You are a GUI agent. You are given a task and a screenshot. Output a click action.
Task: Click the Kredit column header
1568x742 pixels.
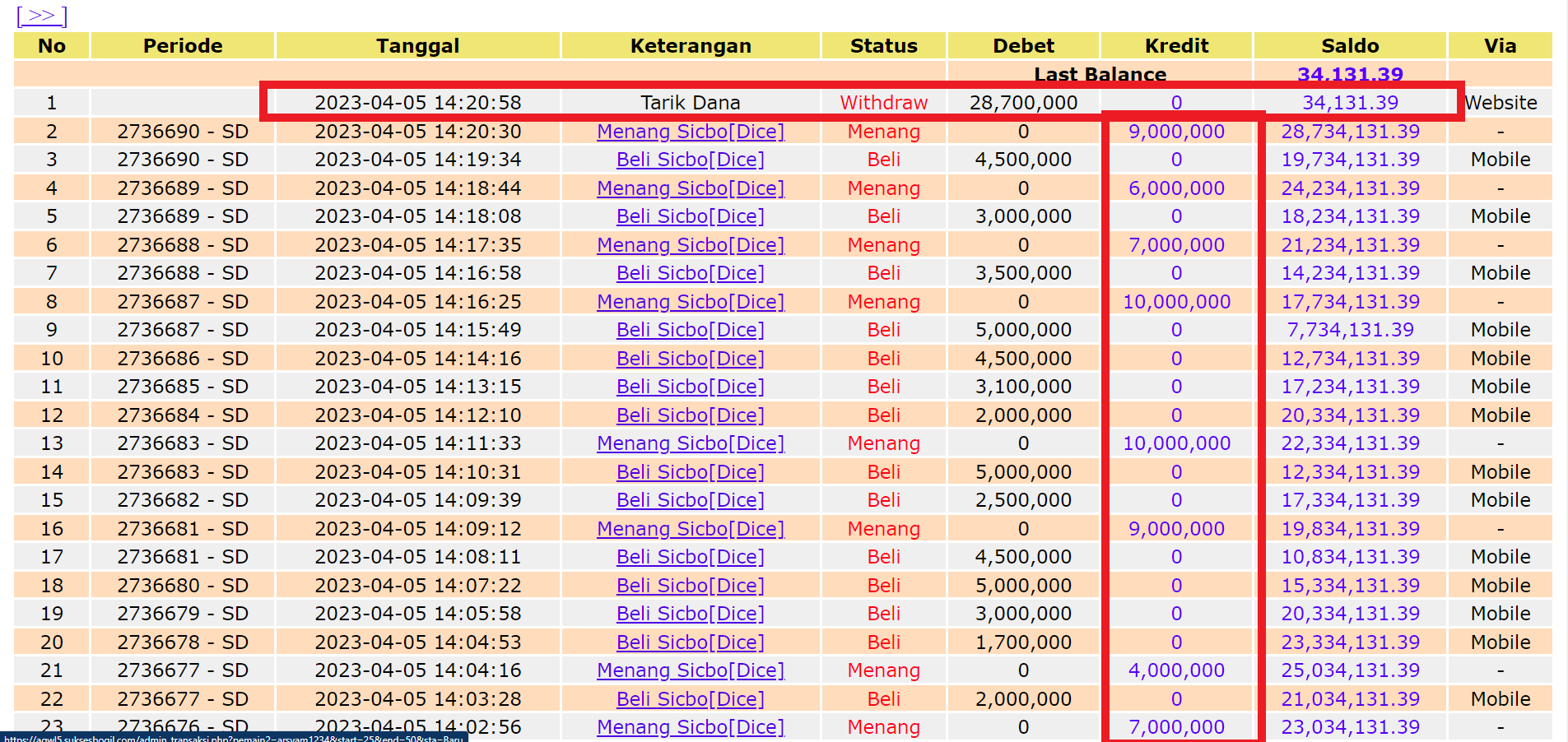(x=1176, y=46)
